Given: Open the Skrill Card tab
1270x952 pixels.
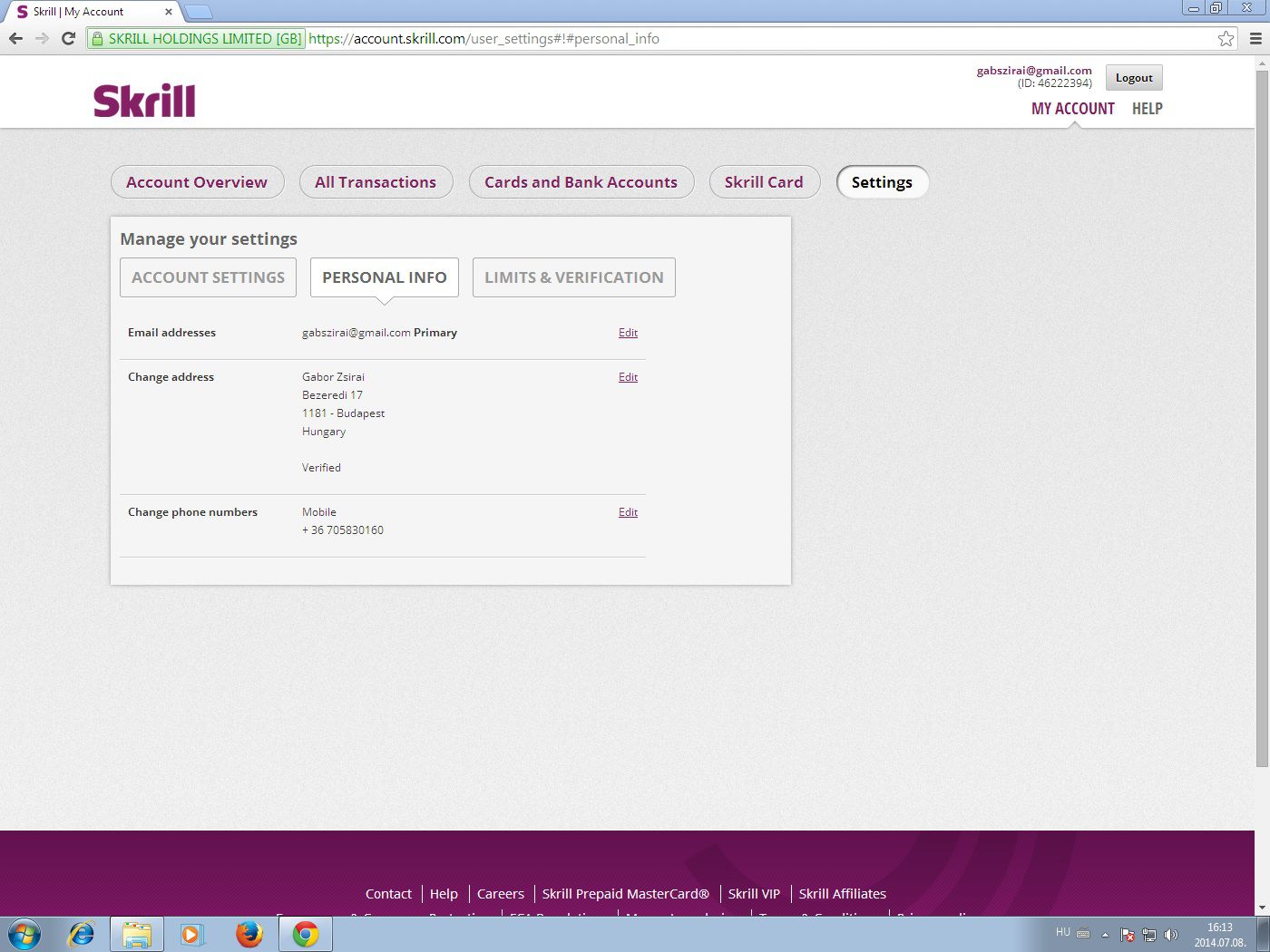Looking at the screenshot, I should (x=764, y=182).
